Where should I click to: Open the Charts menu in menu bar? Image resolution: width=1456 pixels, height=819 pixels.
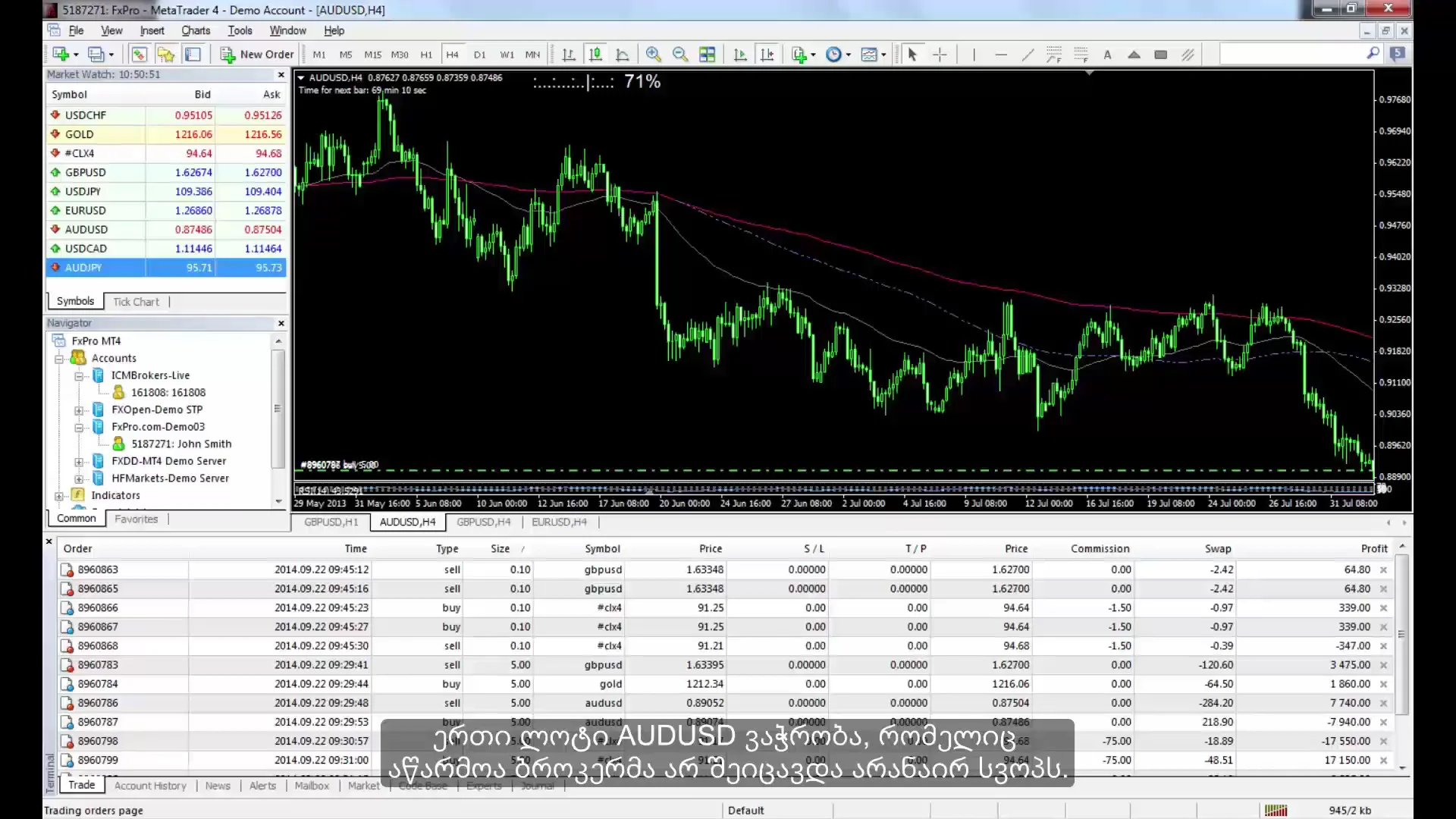coord(195,30)
